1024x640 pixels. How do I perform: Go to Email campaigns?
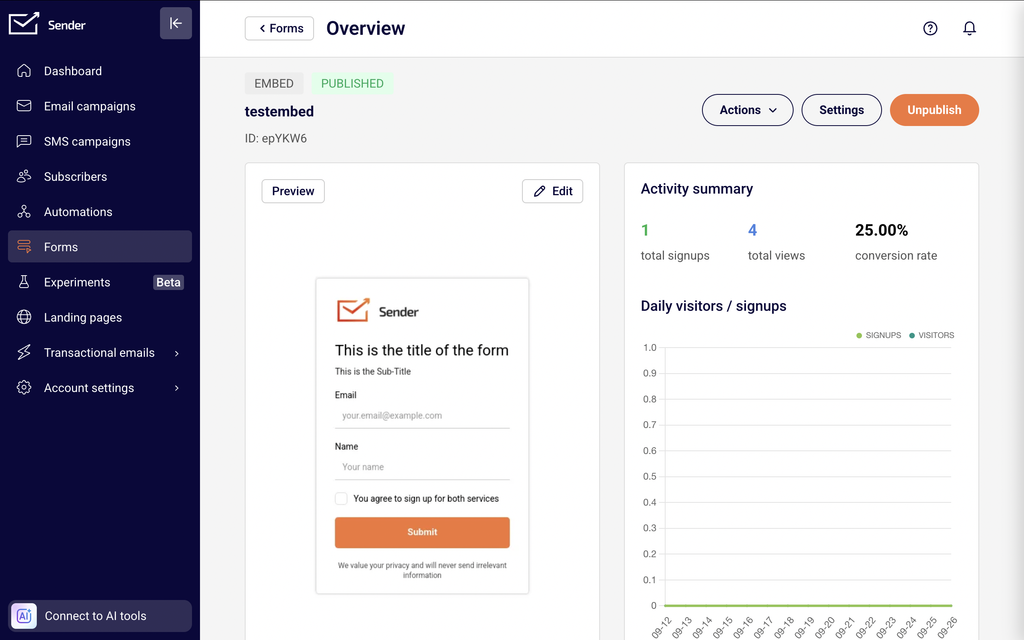click(100, 106)
